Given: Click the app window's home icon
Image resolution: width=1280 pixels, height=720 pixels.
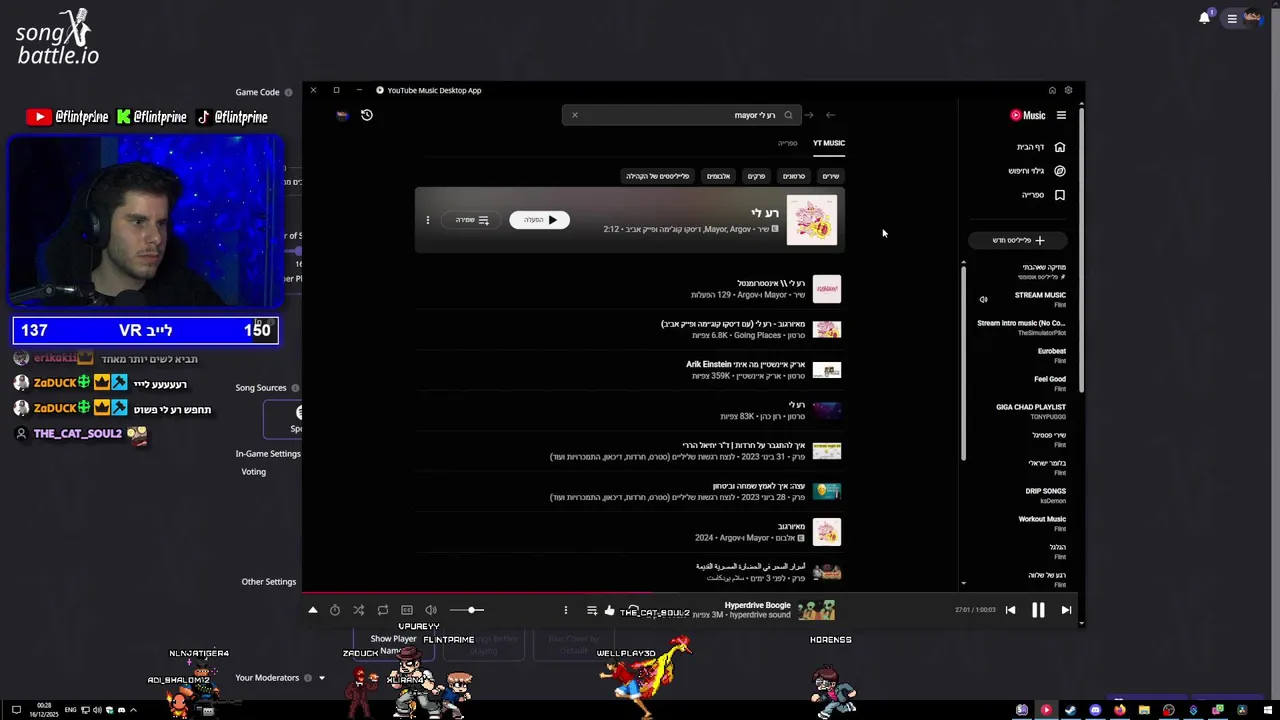Looking at the screenshot, I should point(1052,90).
